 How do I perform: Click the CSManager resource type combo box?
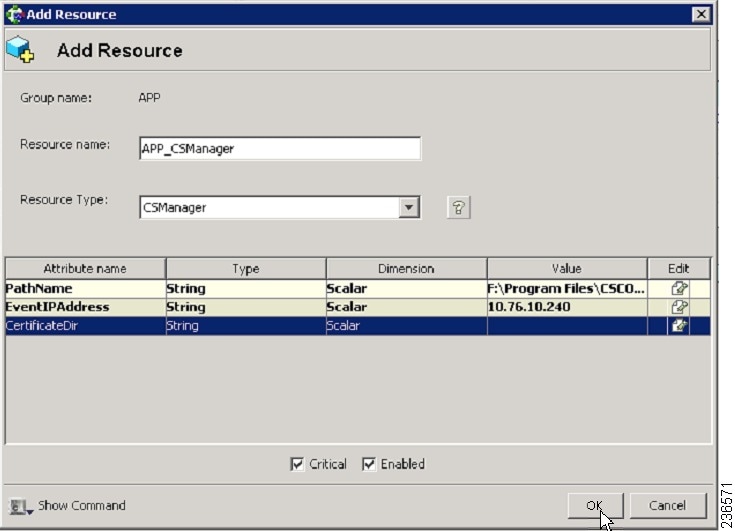(x=280, y=207)
